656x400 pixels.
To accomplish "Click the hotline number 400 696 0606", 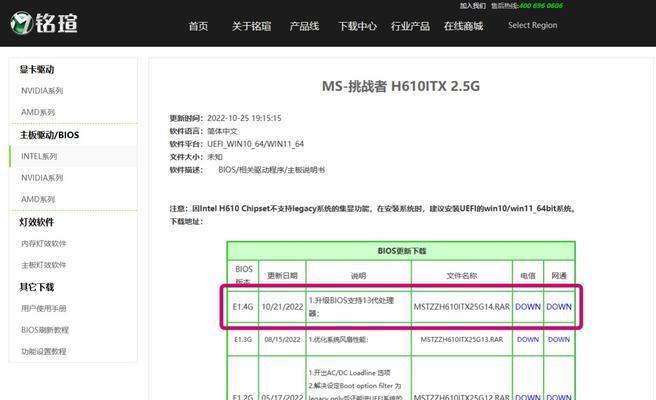I will [x=541, y=5].
